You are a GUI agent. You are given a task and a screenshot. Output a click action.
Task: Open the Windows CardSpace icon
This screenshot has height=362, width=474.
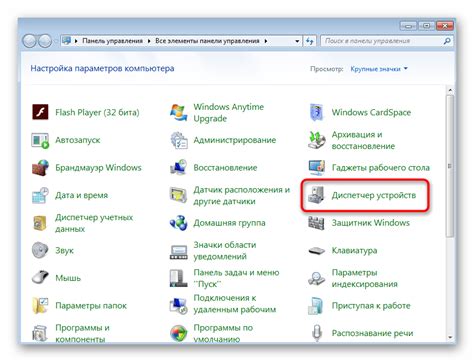tap(317, 112)
